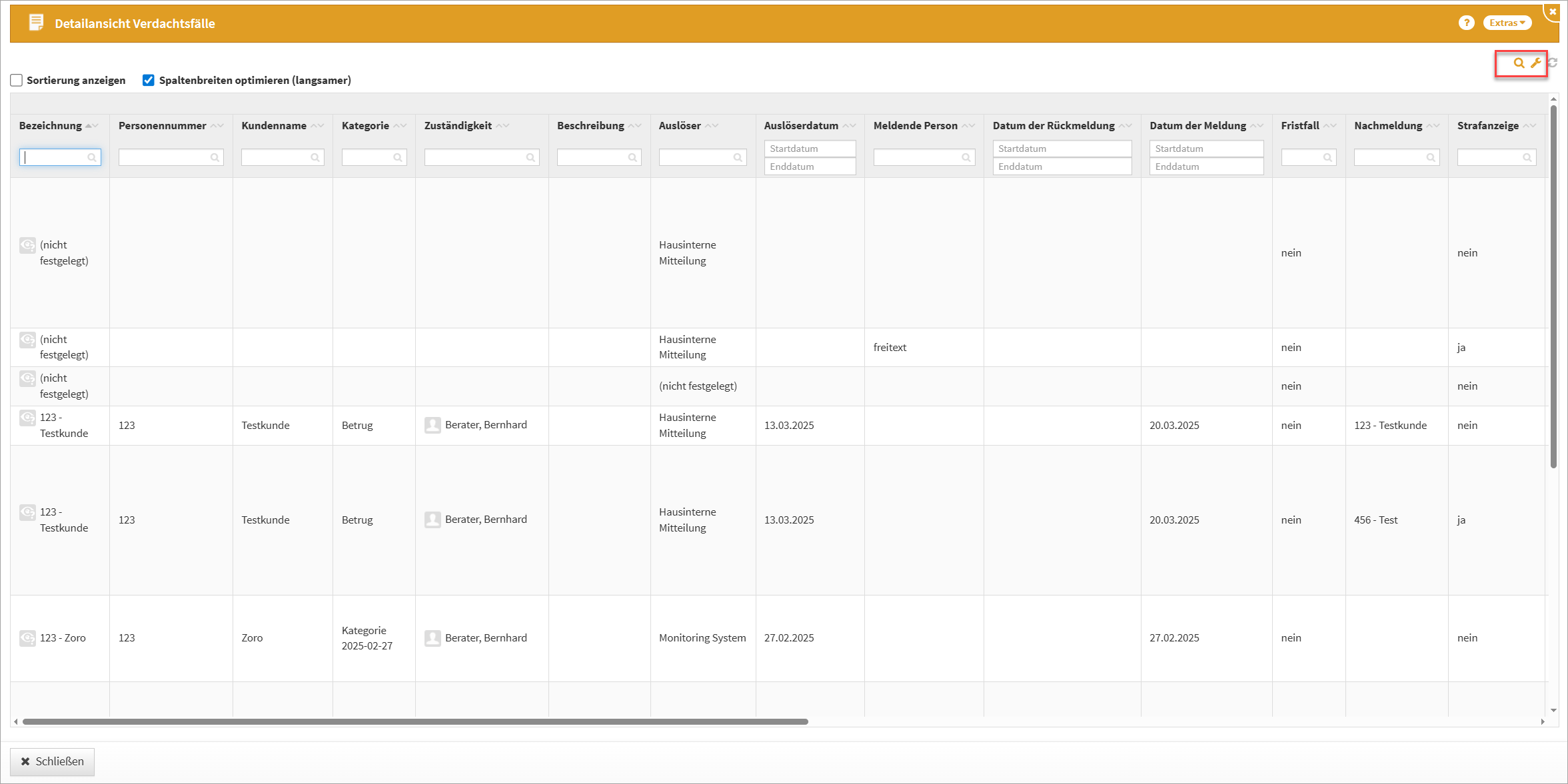The image size is (1568, 784).
Task: Open the wrench configuration icon
Action: coord(1535,63)
